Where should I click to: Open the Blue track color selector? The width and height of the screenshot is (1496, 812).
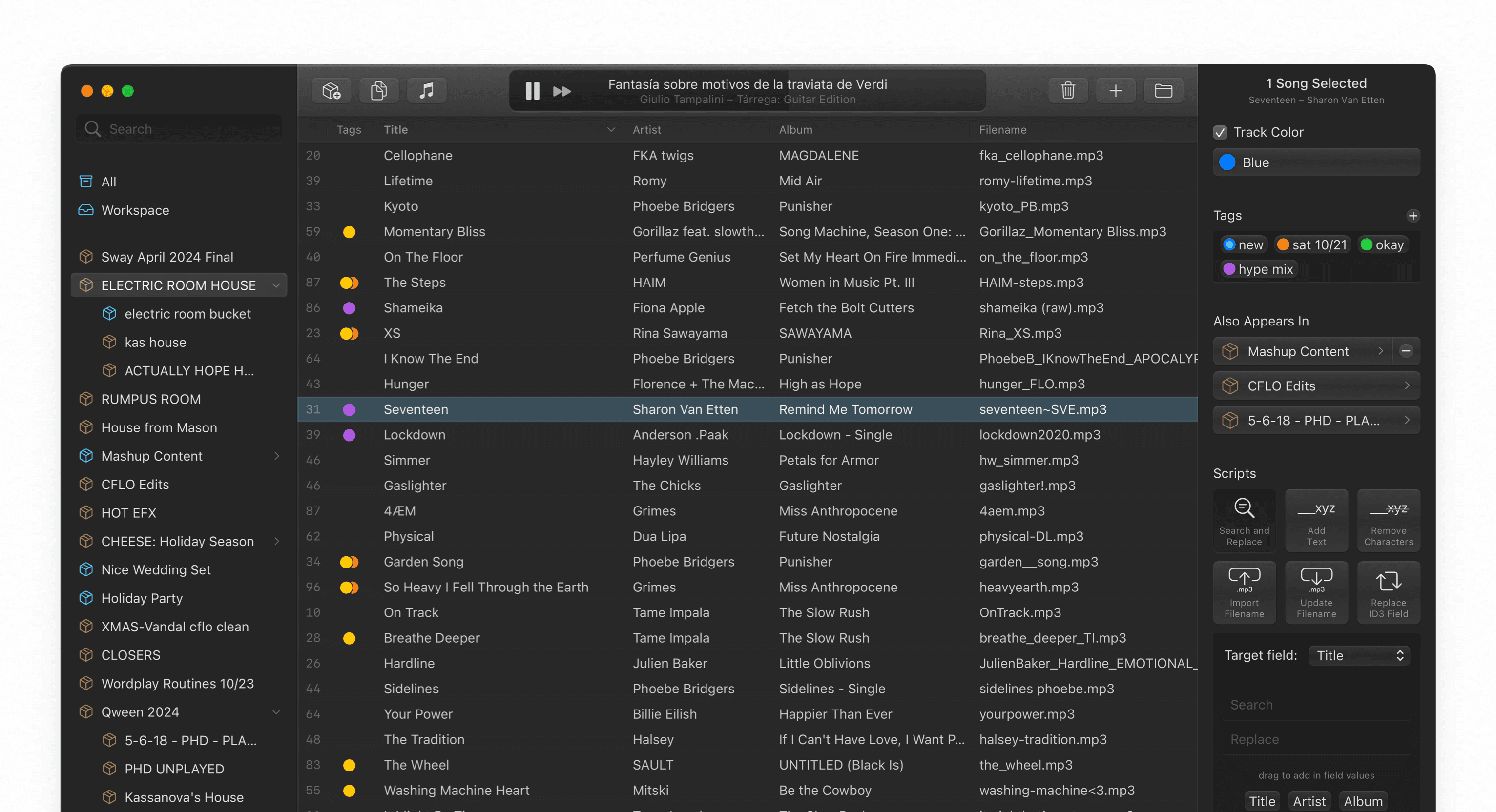[x=1315, y=162]
